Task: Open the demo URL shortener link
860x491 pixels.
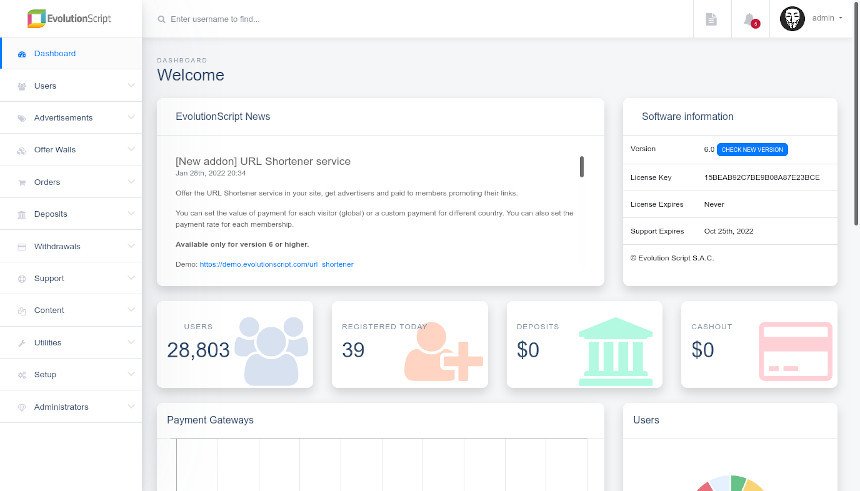Action: [x=276, y=264]
